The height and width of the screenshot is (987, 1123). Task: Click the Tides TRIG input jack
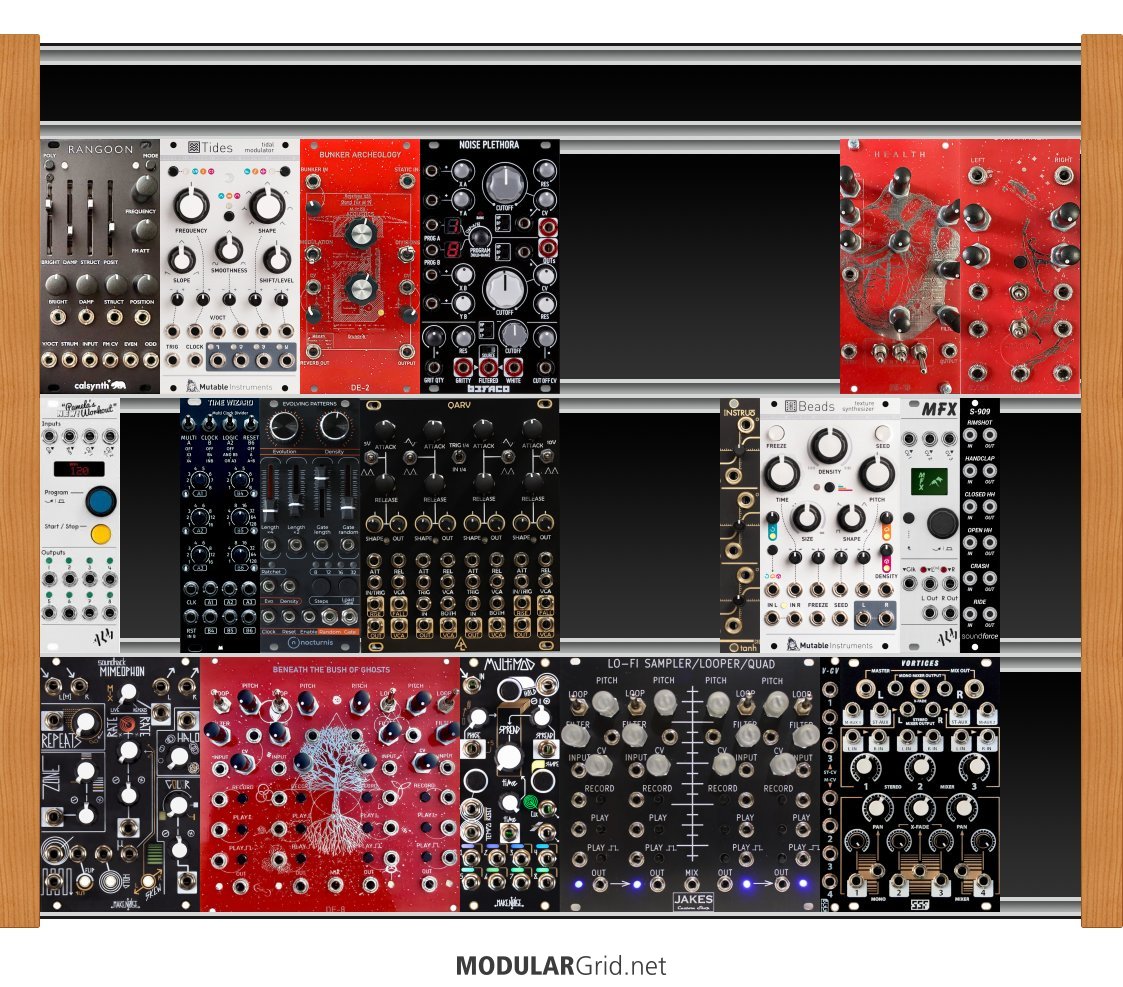point(173,360)
